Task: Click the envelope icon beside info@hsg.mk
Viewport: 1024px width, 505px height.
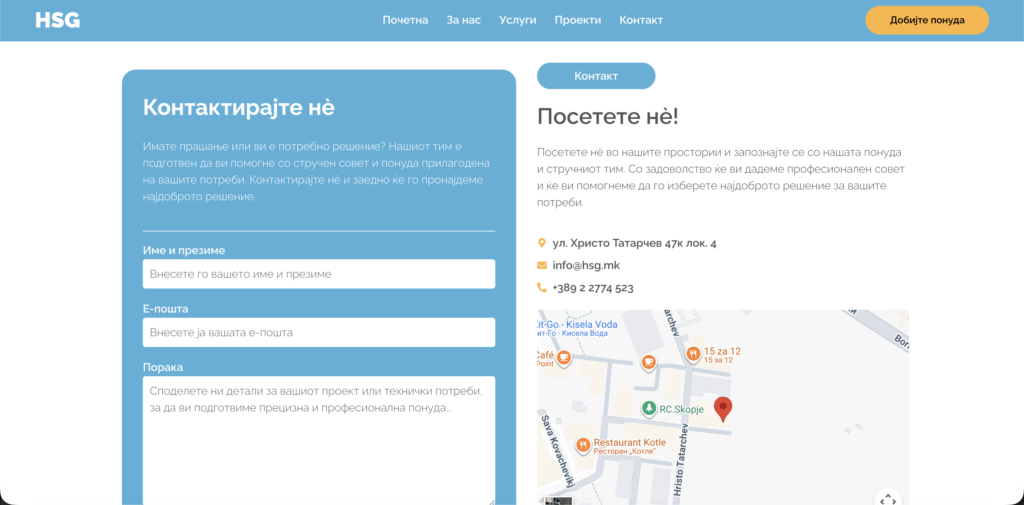Action: click(x=541, y=265)
